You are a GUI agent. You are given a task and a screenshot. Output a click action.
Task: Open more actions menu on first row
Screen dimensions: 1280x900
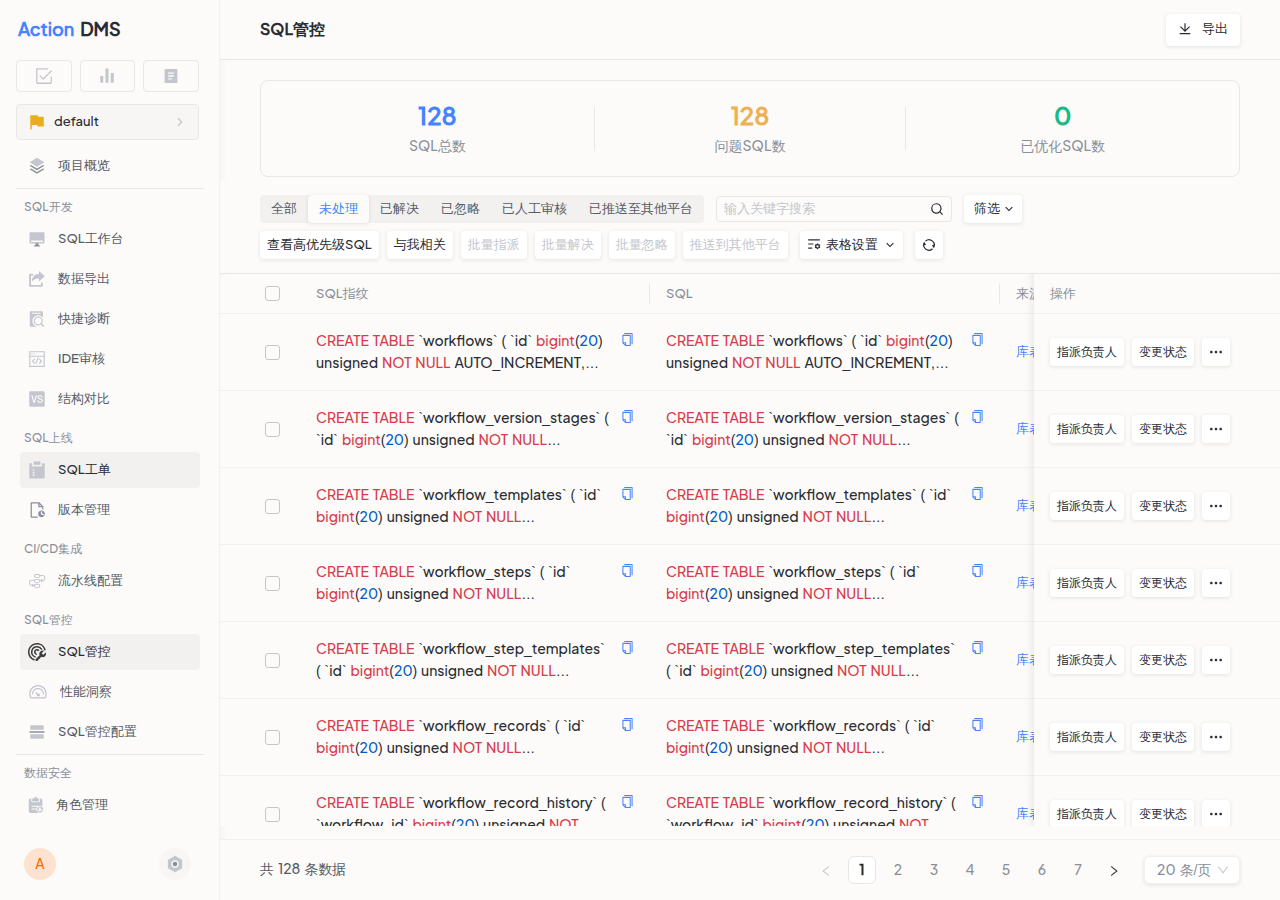1215,352
